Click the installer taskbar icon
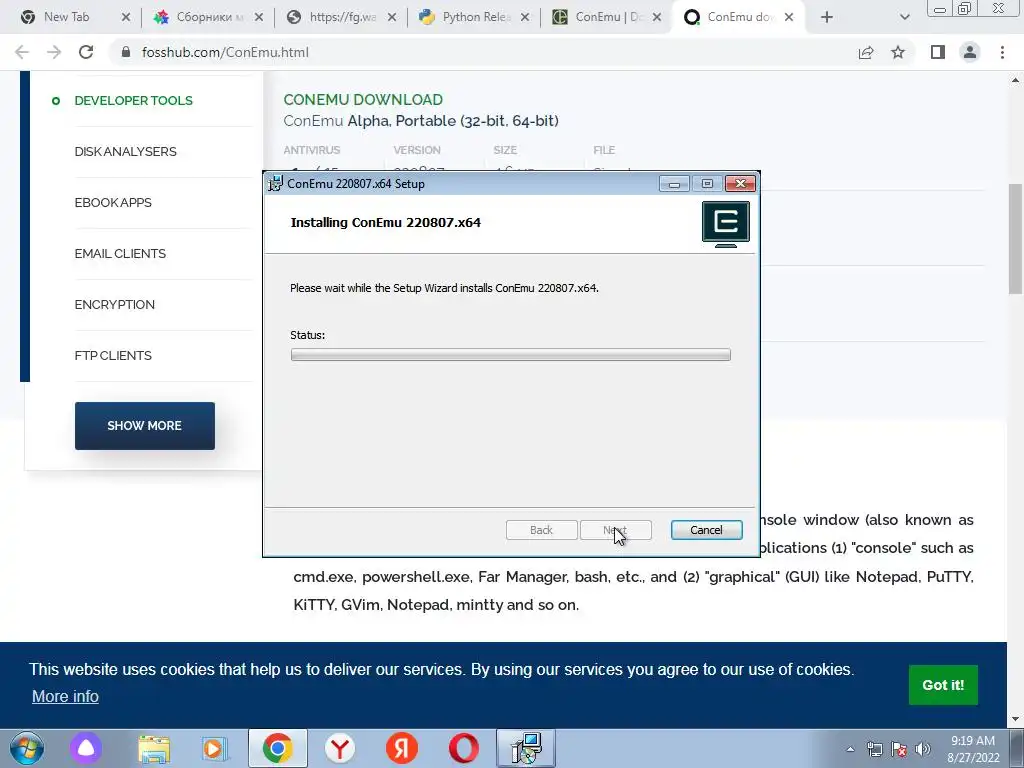This screenshot has height=768, width=1024. tap(526, 748)
